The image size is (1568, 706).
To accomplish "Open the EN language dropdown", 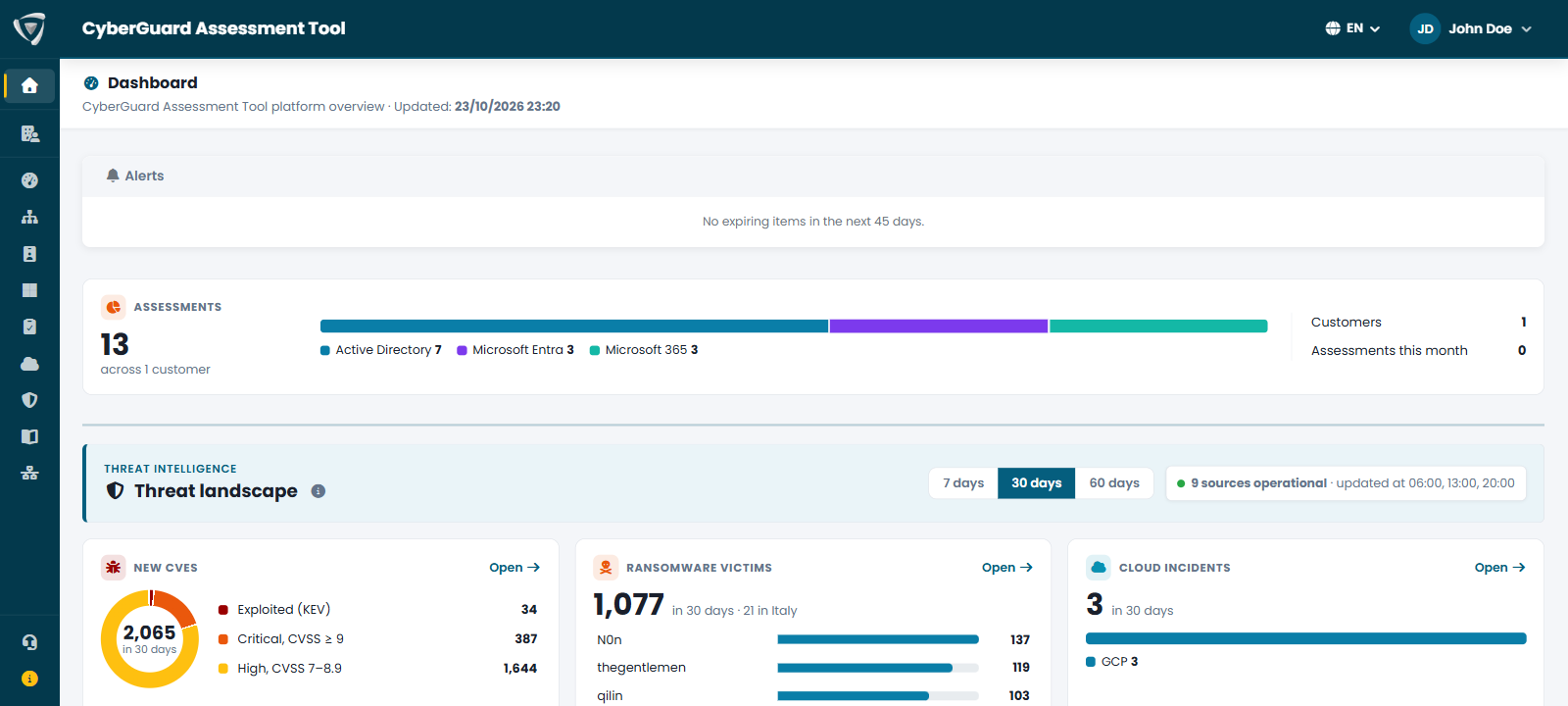I will 1353,28.
